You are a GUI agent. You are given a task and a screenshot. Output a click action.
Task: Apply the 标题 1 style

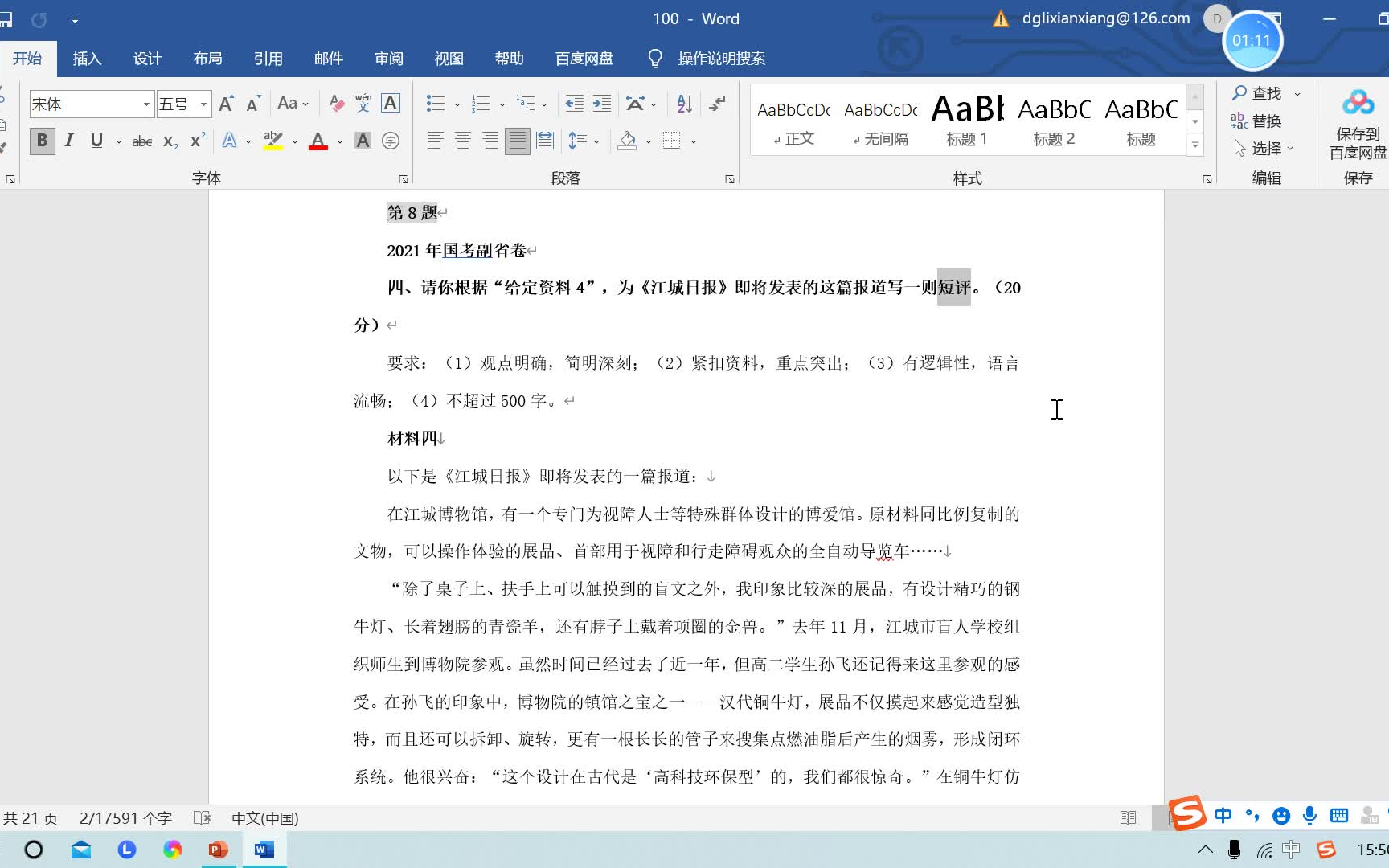pyautogui.click(x=967, y=120)
